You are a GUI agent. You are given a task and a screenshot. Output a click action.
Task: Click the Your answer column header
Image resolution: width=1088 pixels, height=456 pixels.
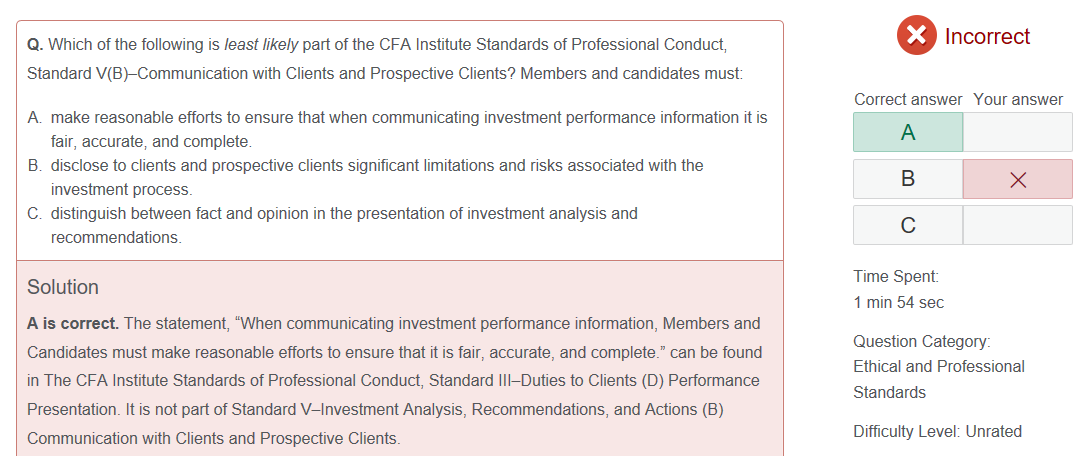point(1018,100)
